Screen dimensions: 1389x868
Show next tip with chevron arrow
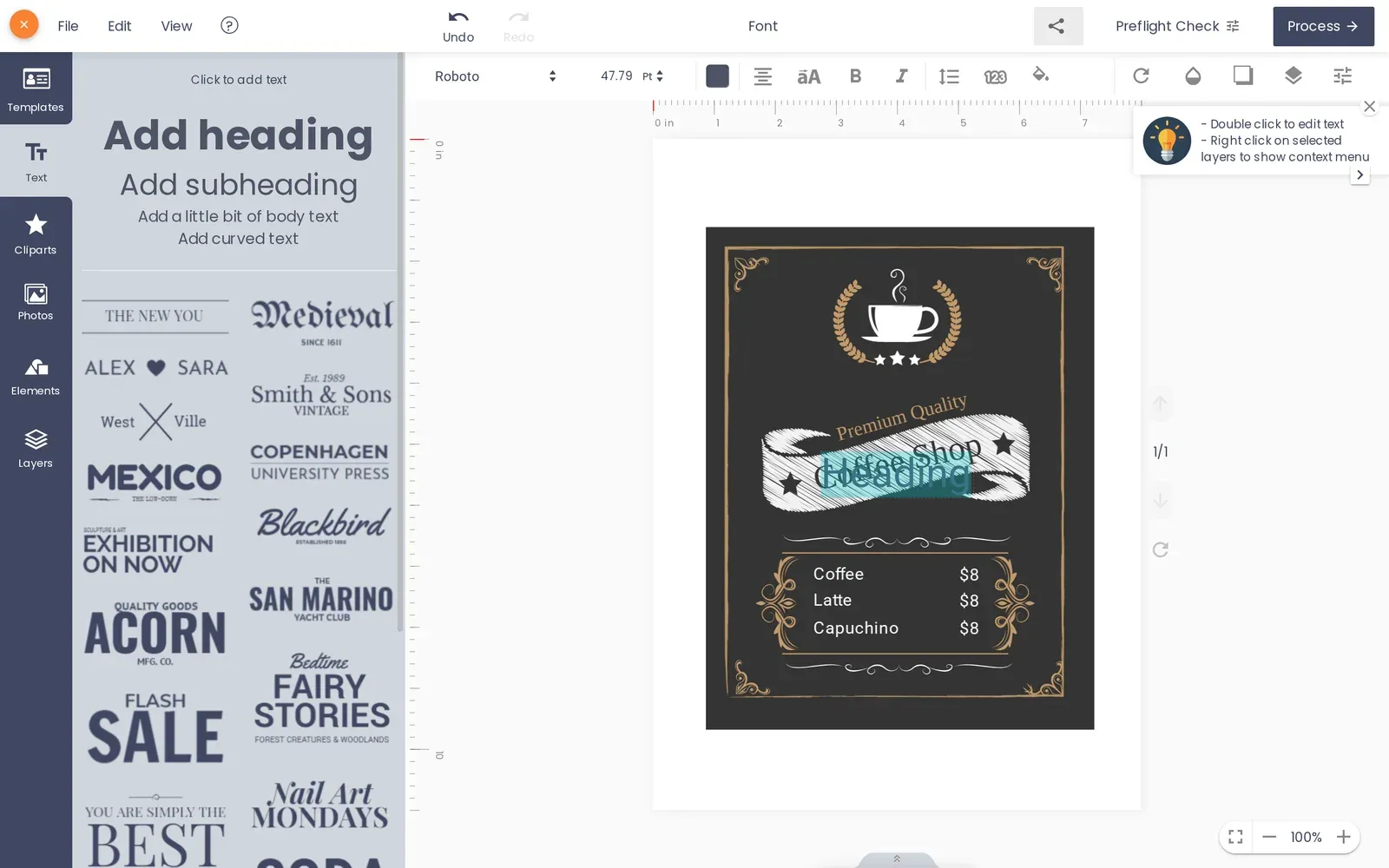[x=1359, y=174]
